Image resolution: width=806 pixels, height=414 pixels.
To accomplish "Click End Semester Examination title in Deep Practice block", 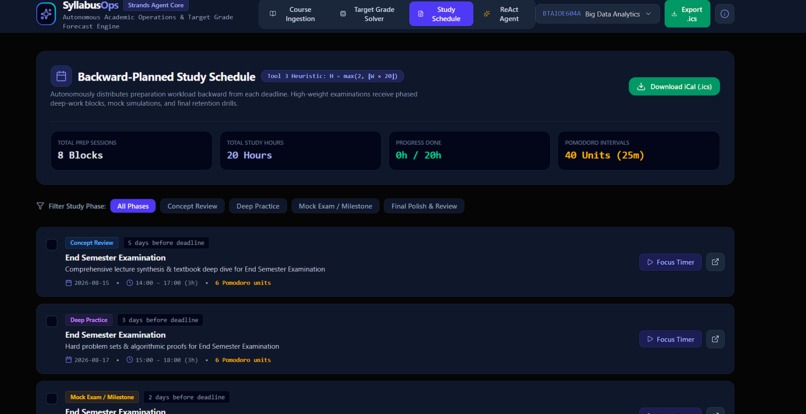I will tap(115, 334).
